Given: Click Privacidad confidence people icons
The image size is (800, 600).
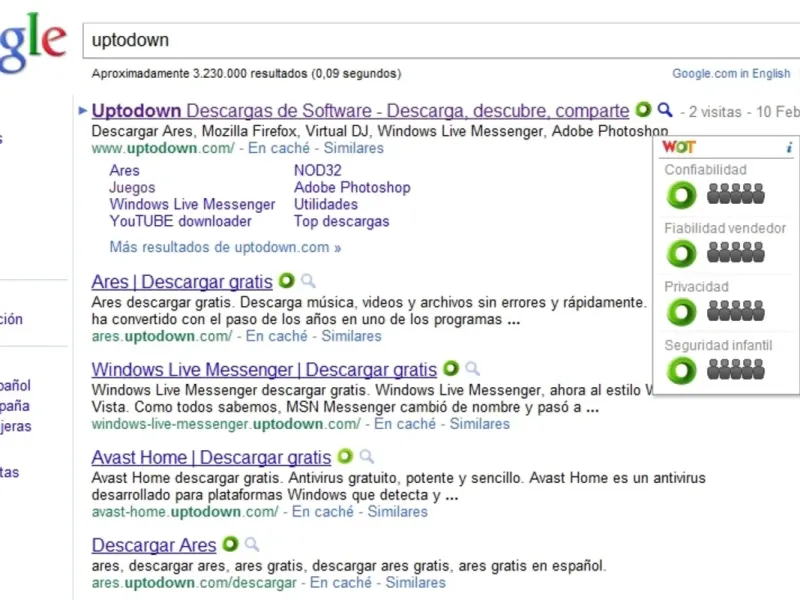Looking at the screenshot, I should pyautogui.click(x=736, y=311).
